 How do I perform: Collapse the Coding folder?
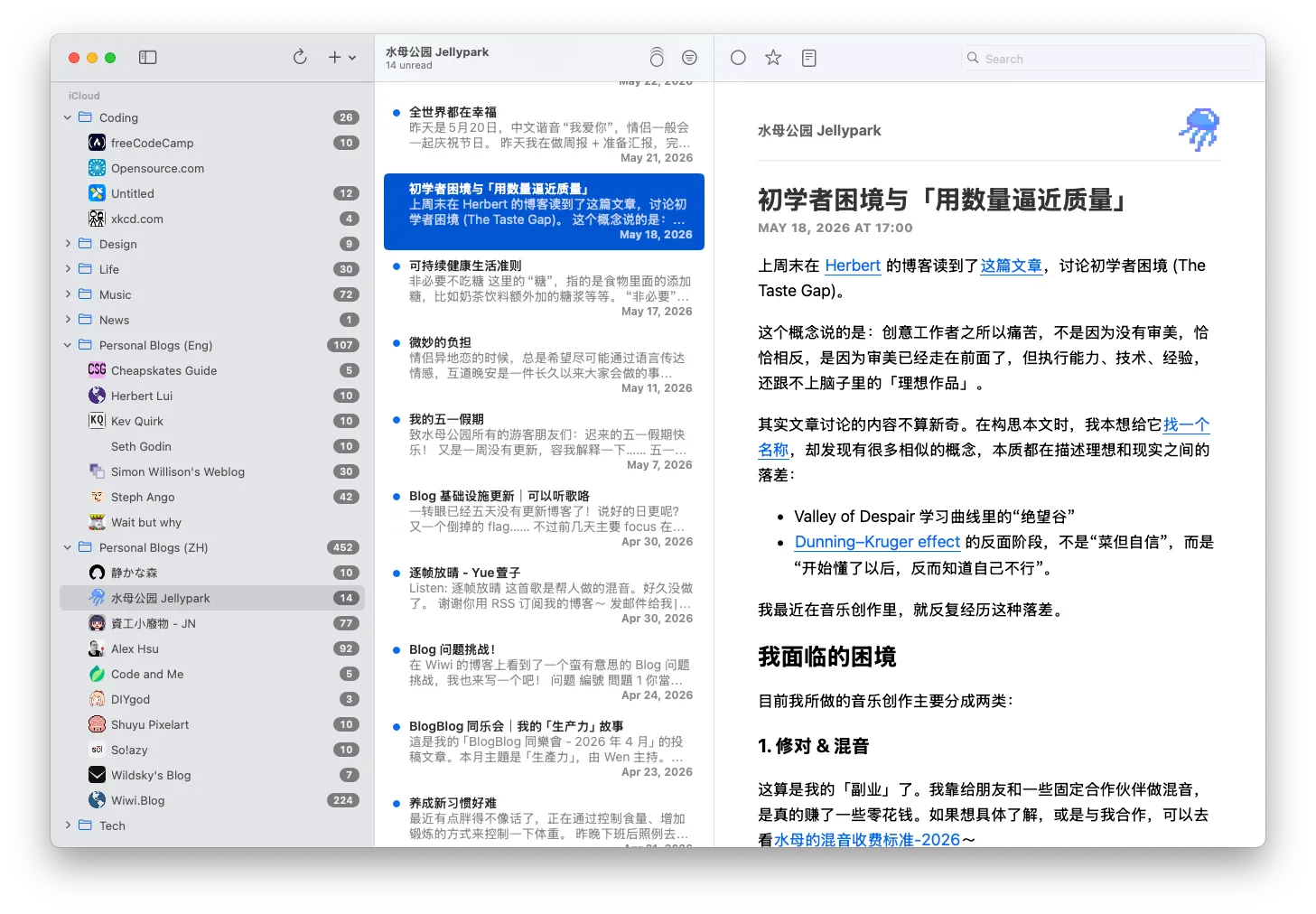coord(68,117)
